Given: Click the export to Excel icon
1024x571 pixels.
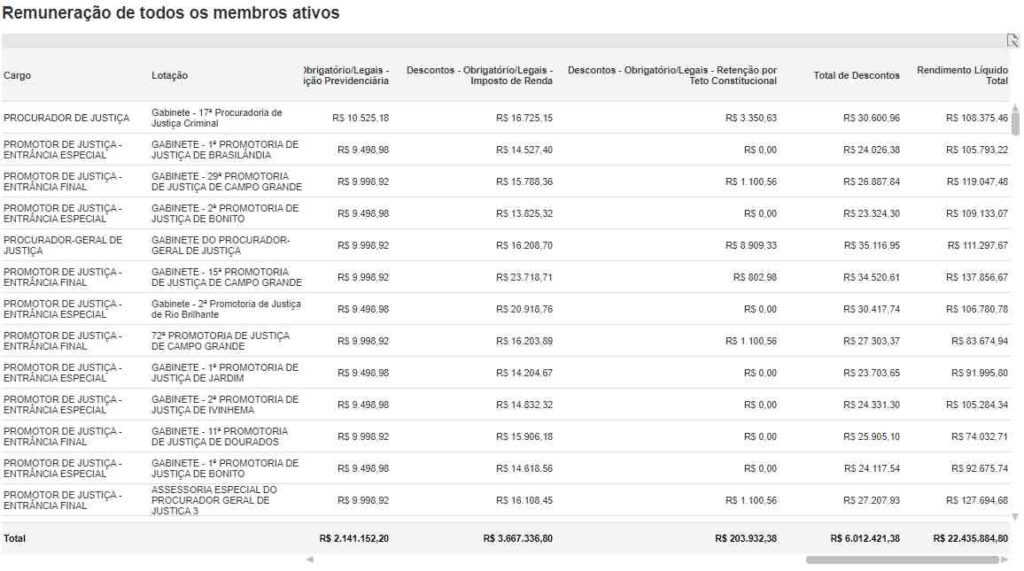Looking at the screenshot, I should point(1012,41).
